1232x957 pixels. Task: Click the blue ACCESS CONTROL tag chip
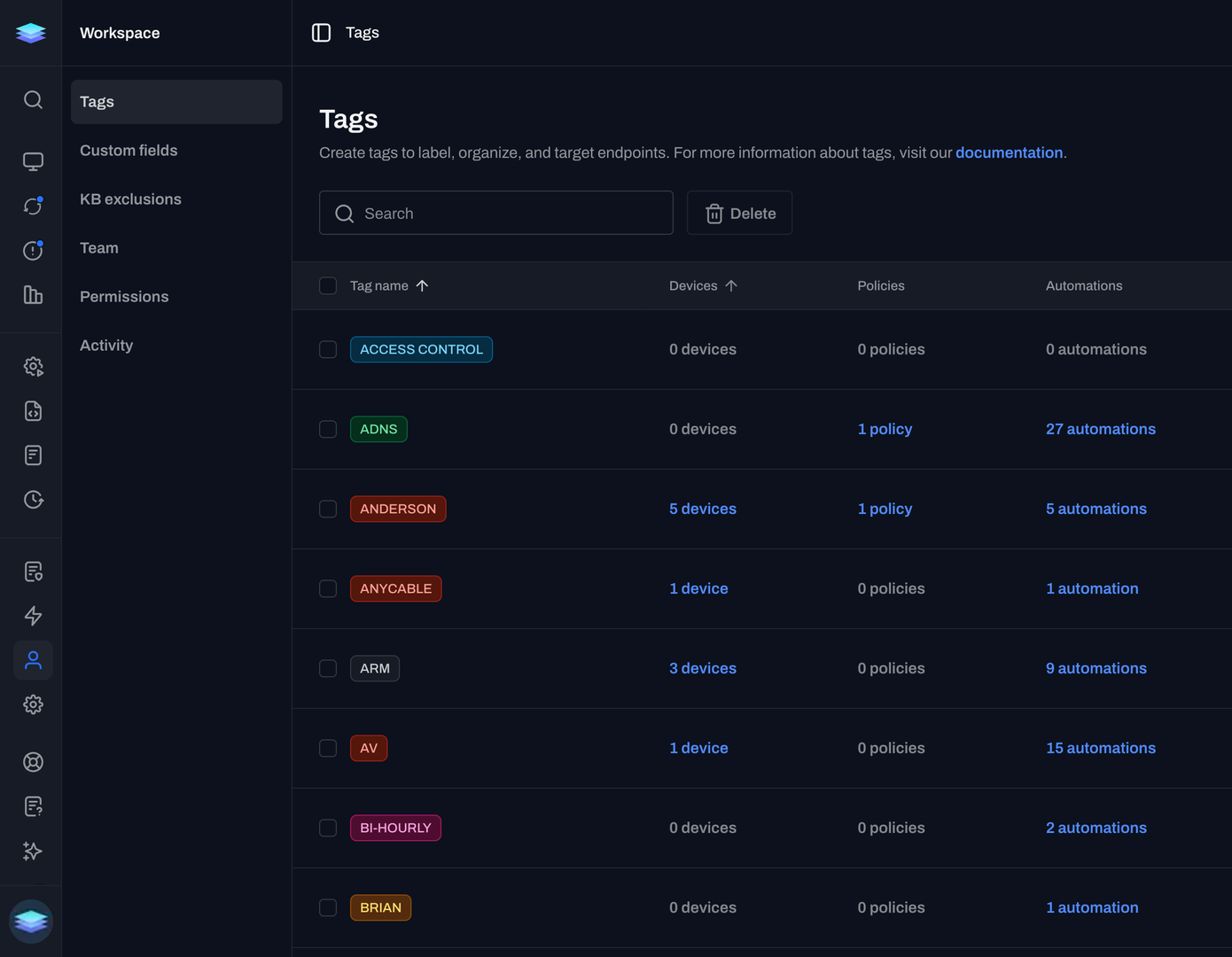421,349
